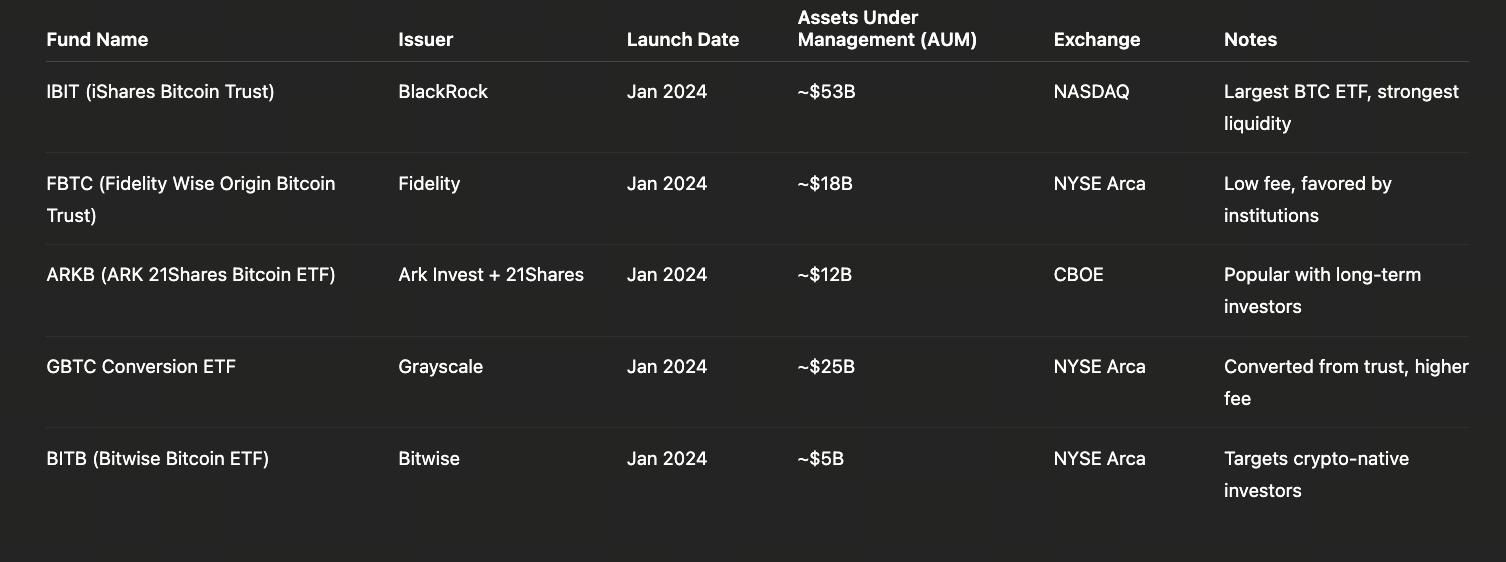This screenshot has height=562, width=1506.
Task: Select the ~$18B AUM value
Action: [x=824, y=184]
